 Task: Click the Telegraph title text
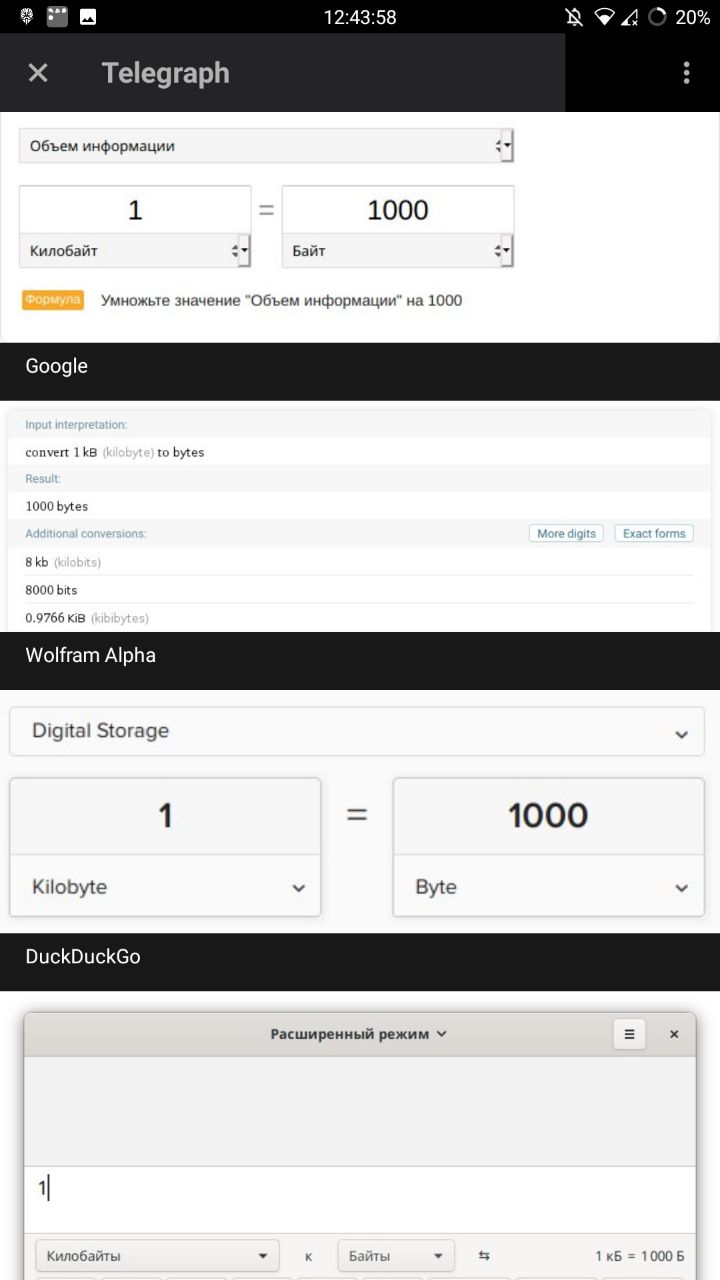(x=166, y=73)
